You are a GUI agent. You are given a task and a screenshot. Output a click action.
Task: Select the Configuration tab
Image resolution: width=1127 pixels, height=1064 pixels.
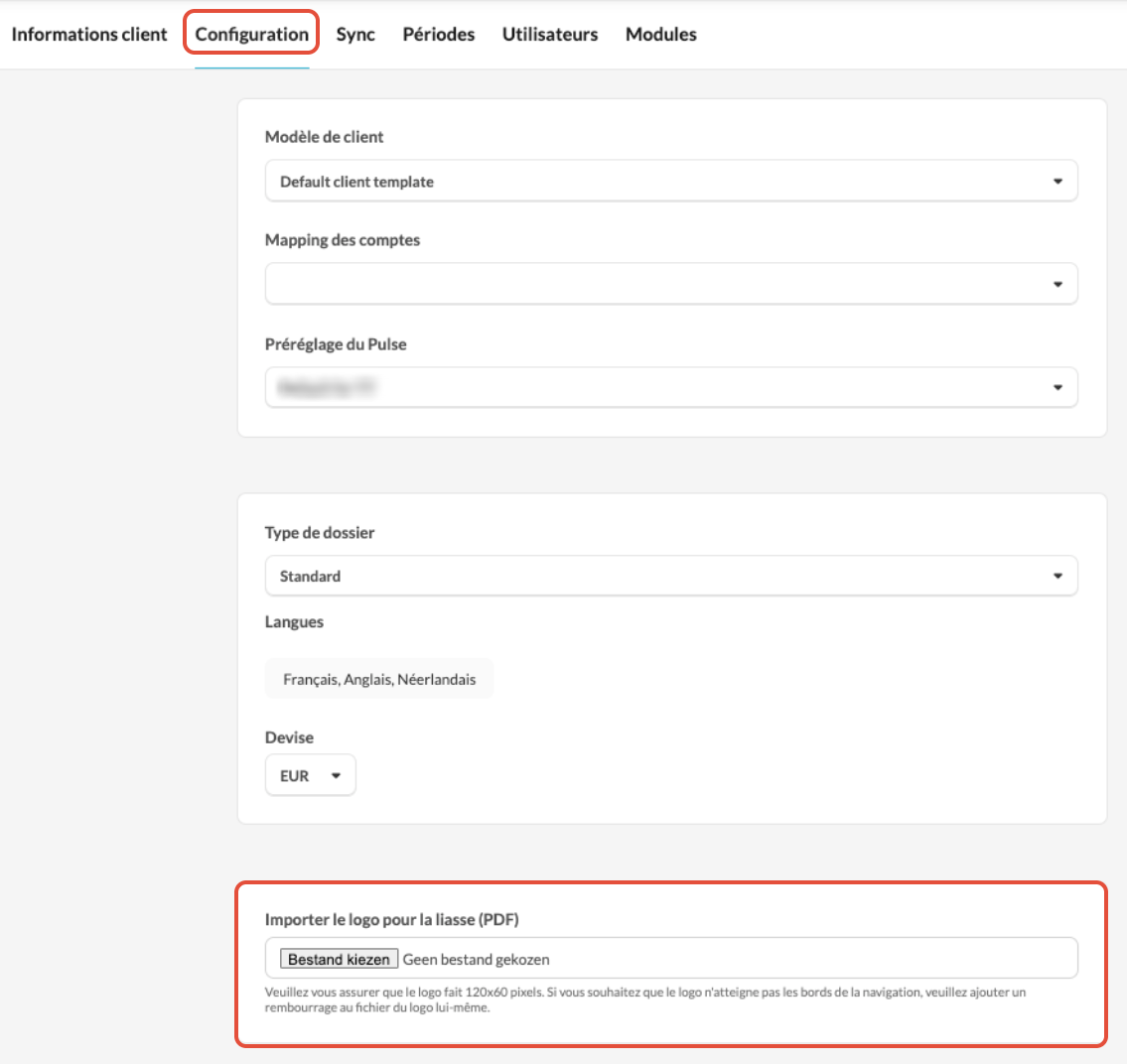coord(251,35)
